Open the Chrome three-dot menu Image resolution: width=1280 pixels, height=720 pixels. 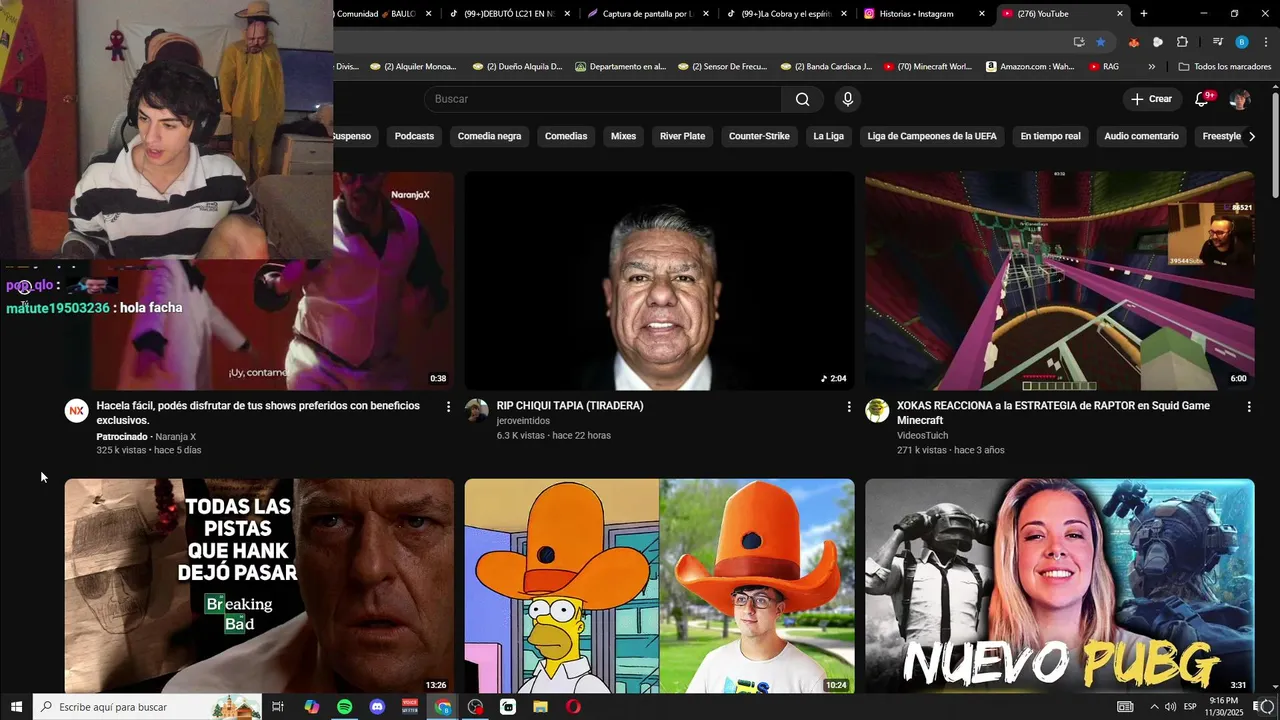coord(1264,42)
